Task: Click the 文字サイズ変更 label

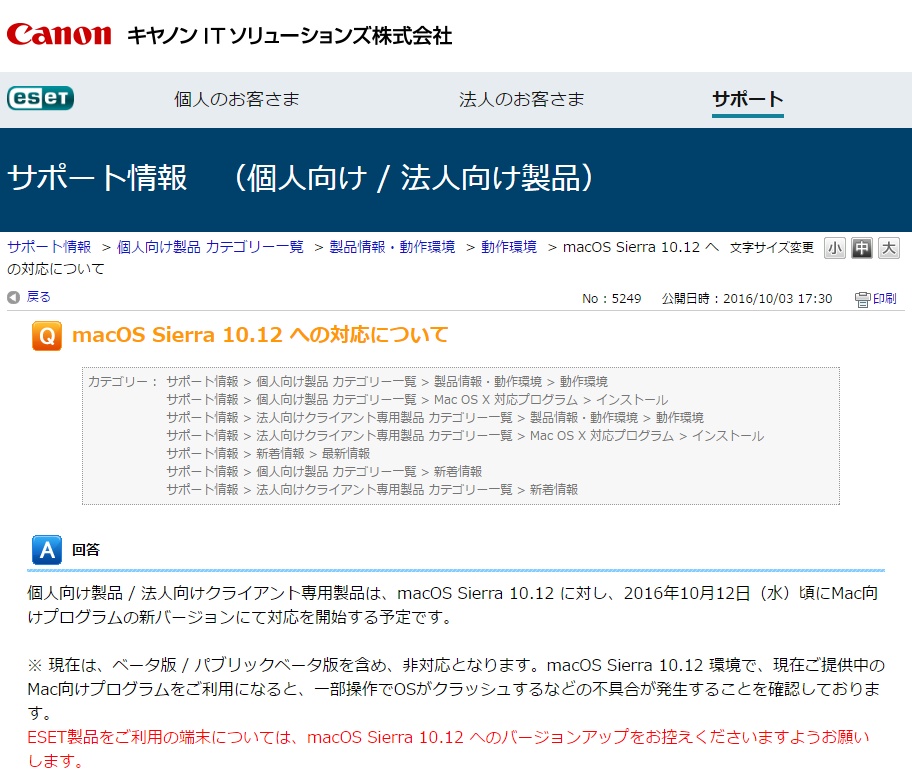Action: pos(772,248)
